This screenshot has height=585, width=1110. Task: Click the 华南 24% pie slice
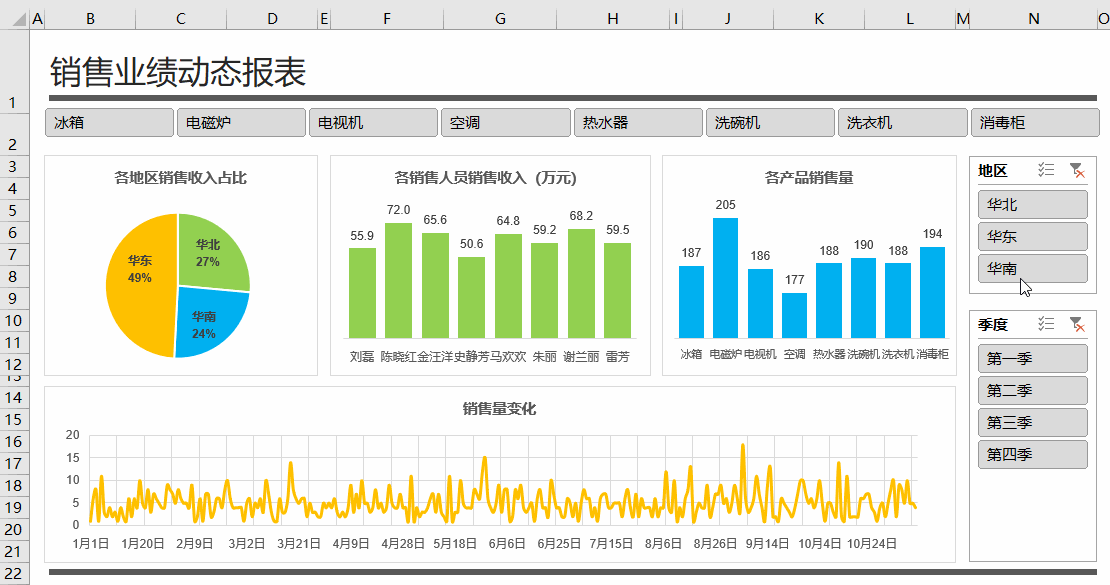pos(211,322)
